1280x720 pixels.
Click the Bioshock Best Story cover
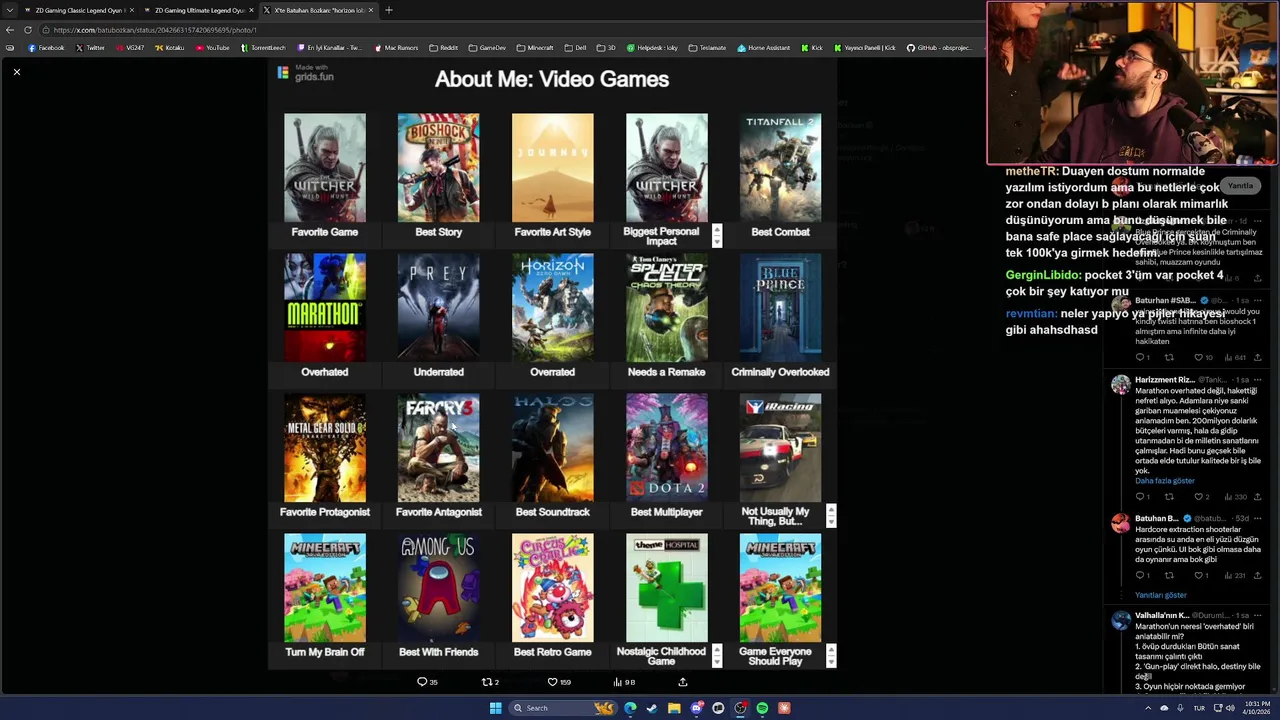(439, 168)
